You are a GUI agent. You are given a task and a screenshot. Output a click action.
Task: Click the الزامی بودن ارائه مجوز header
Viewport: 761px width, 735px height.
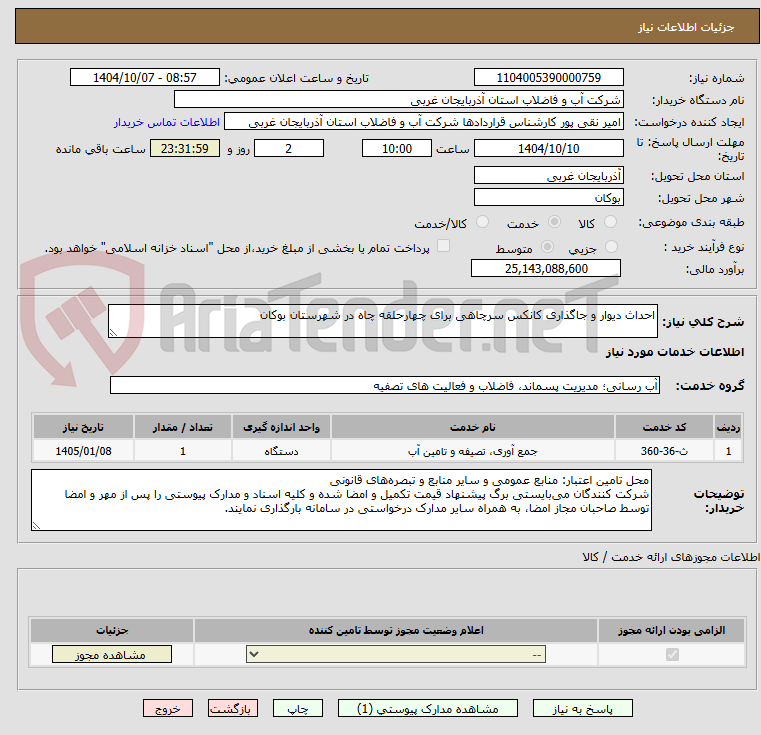pos(672,630)
